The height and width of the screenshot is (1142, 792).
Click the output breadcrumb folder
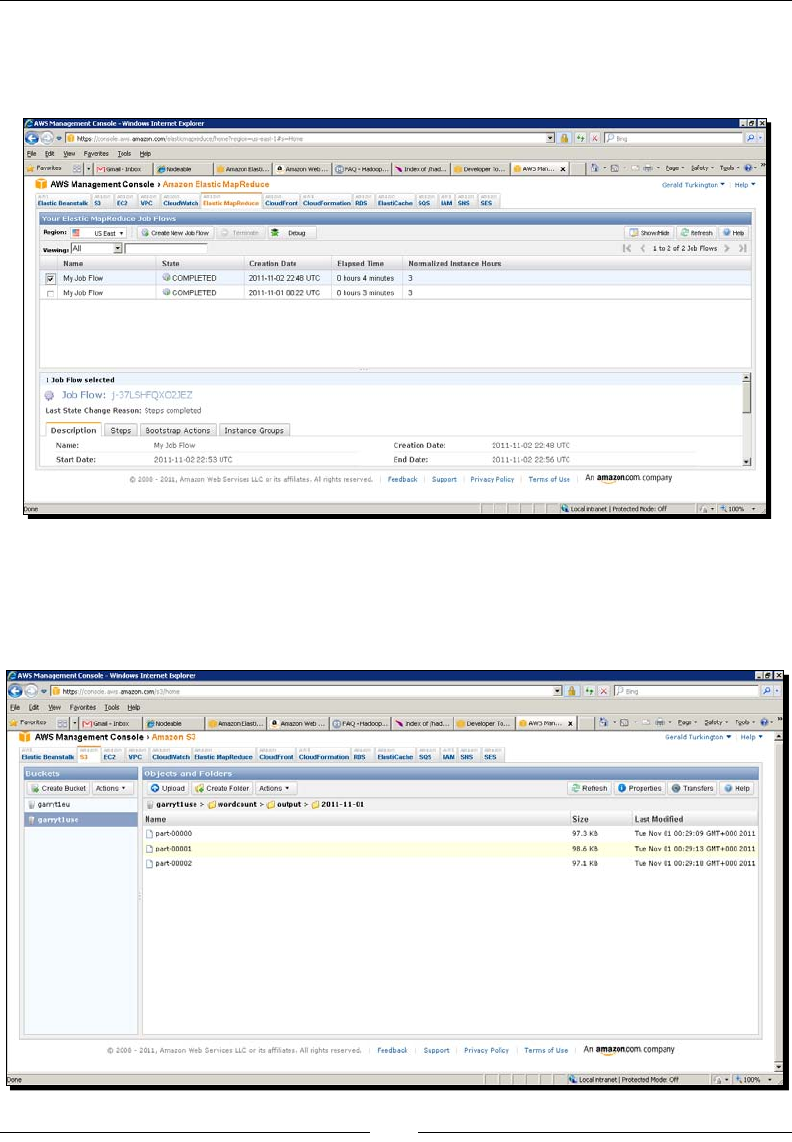pos(289,805)
